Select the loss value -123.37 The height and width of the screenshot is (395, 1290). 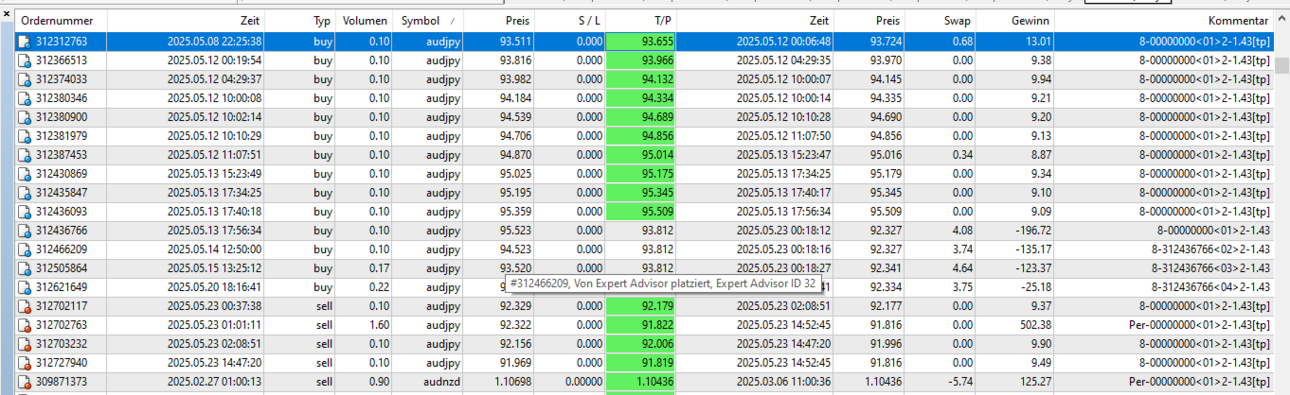pyautogui.click(x=1032, y=269)
